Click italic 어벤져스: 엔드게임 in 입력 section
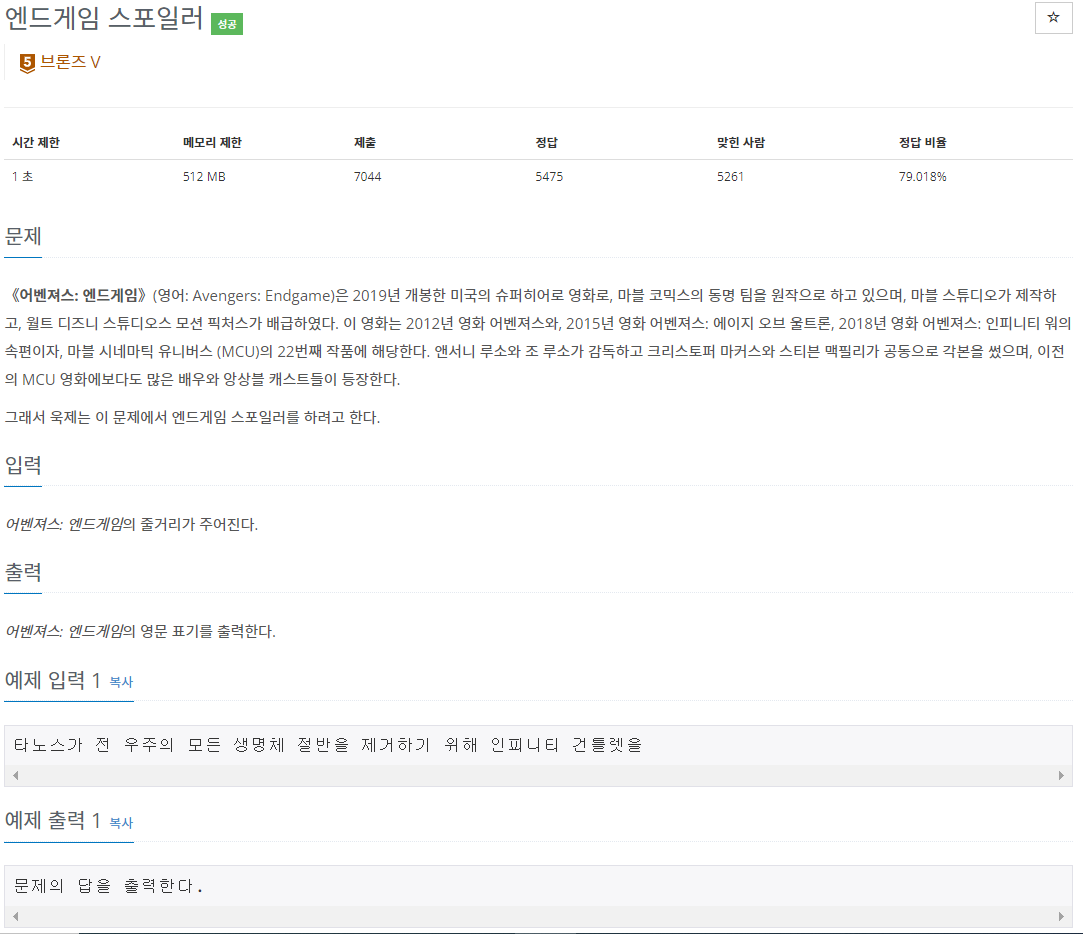 tap(64, 524)
